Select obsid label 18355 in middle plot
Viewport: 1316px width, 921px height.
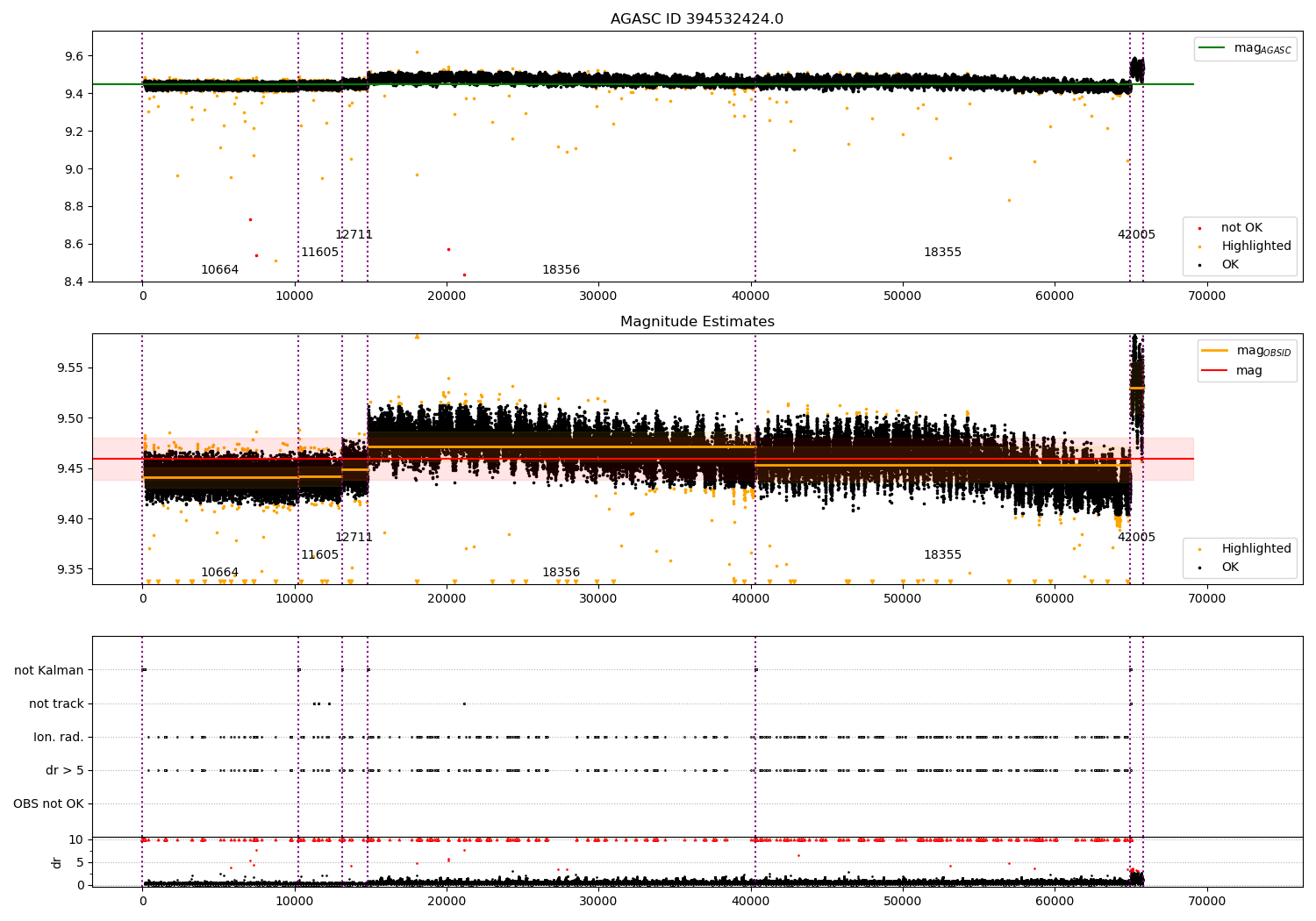[x=942, y=555]
